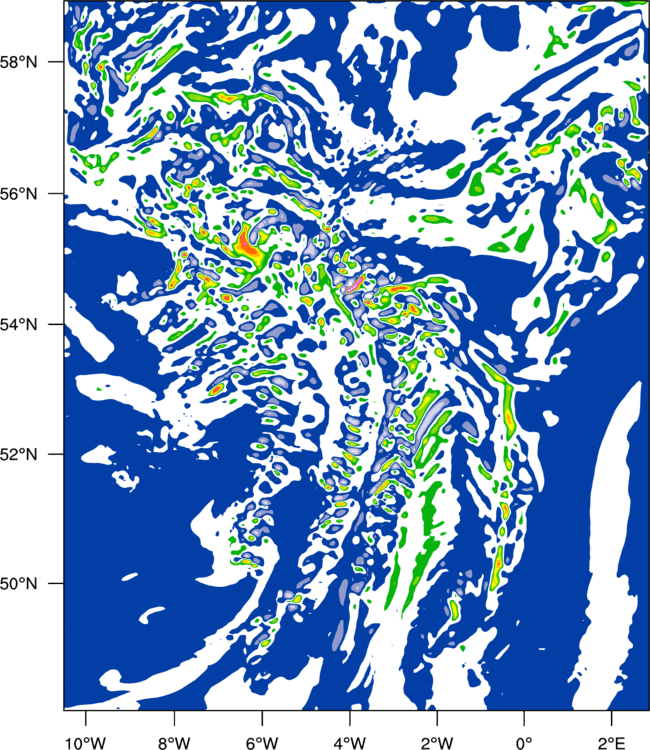Click the 54°N latitude label
Image resolution: width=650 pixels, height=750 pixels.
19,325
